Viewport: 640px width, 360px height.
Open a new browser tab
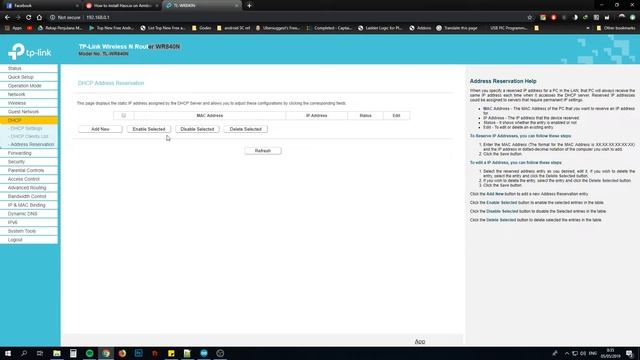249,6
